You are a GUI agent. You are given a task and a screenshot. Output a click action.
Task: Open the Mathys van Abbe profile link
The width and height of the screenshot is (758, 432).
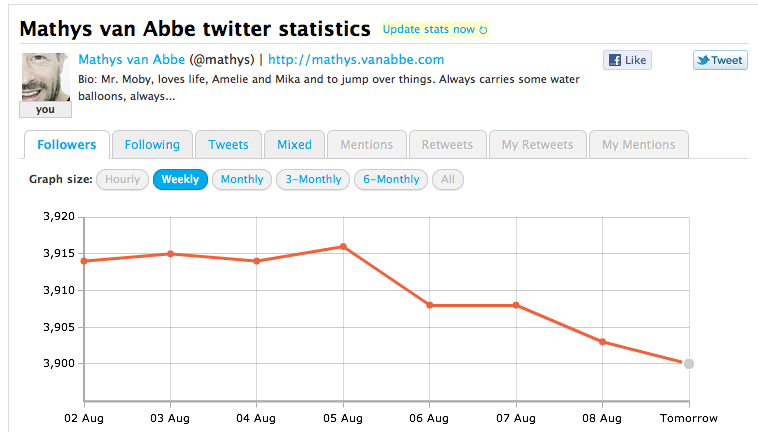pos(131,60)
